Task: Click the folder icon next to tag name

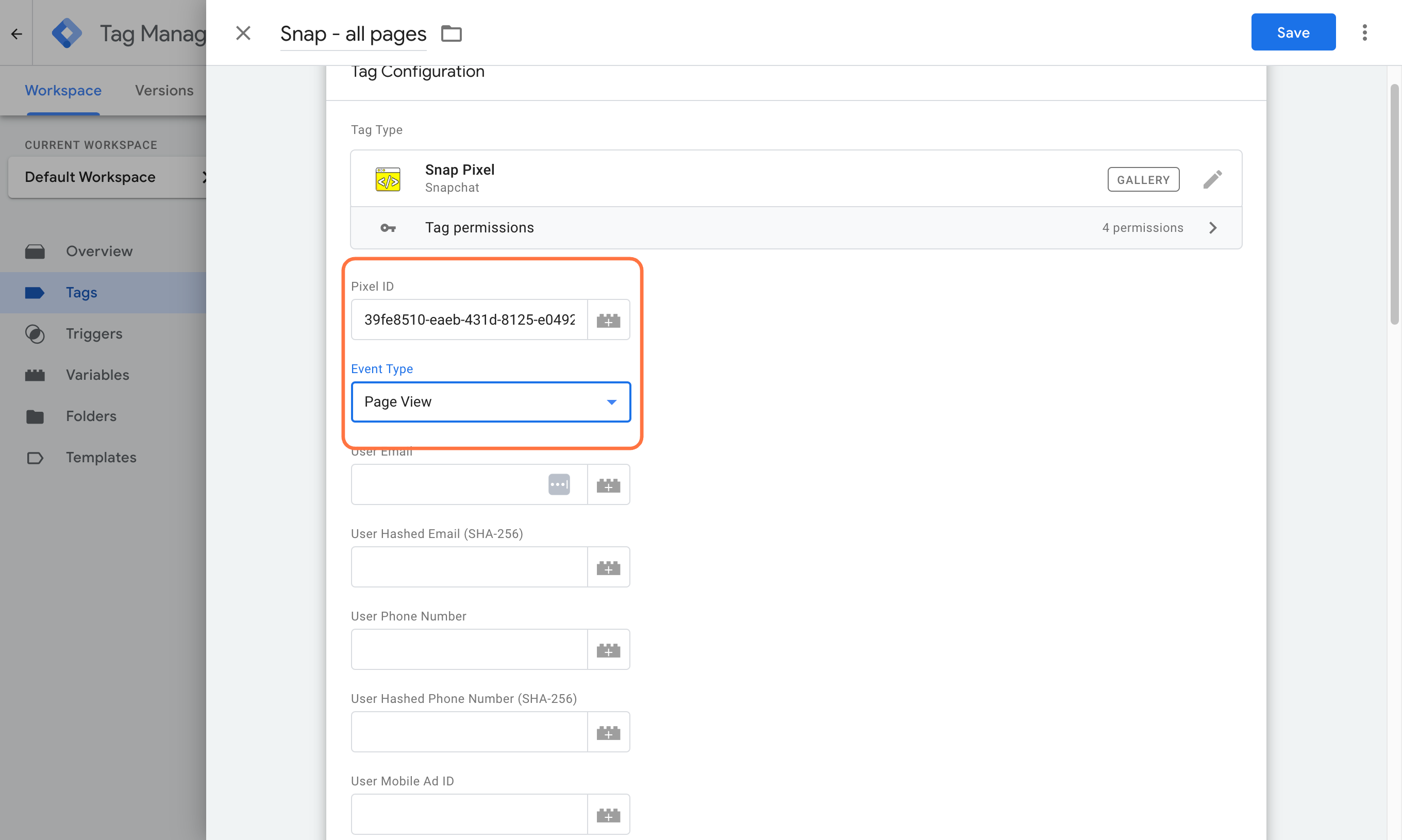Action: pyautogui.click(x=451, y=33)
